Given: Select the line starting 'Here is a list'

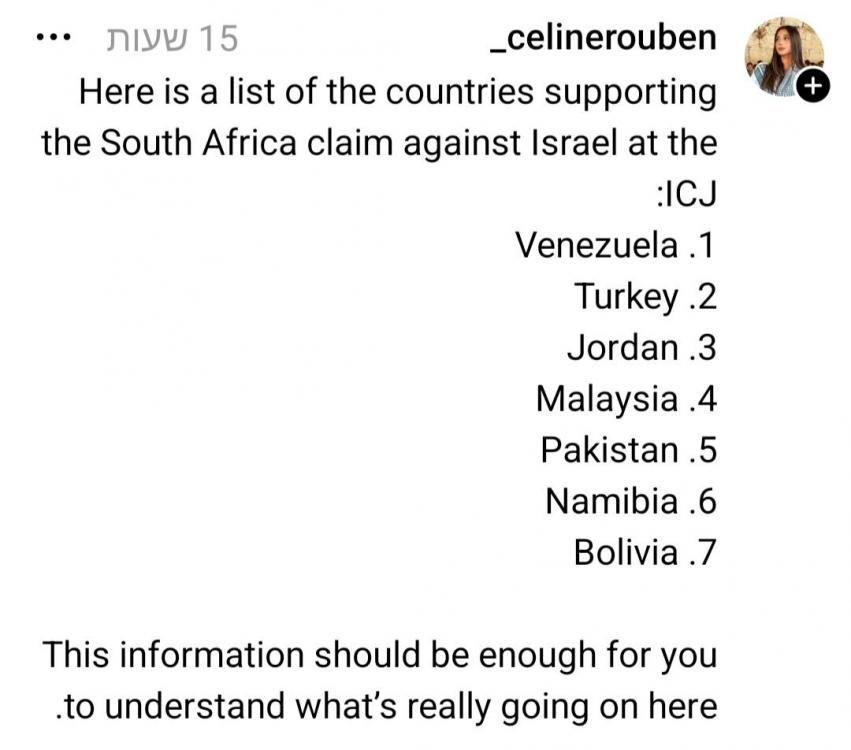Looking at the screenshot, I should (398, 92).
